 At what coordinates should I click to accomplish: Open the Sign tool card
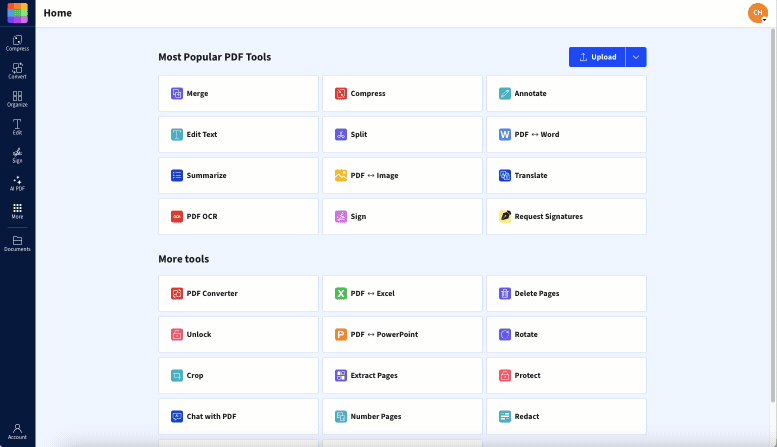click(402, 217)
